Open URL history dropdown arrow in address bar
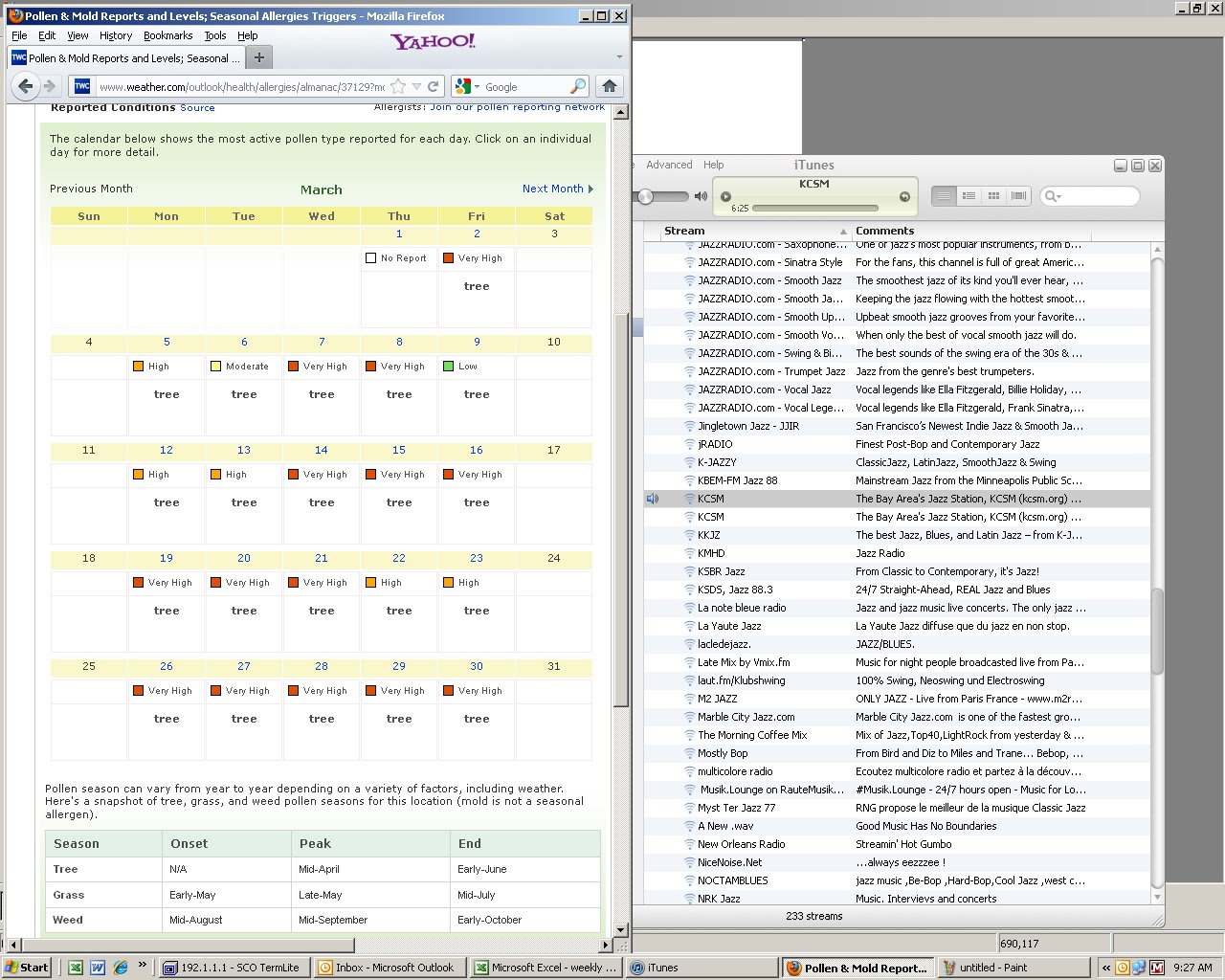The image size is (1225, 980). point(416,86)
